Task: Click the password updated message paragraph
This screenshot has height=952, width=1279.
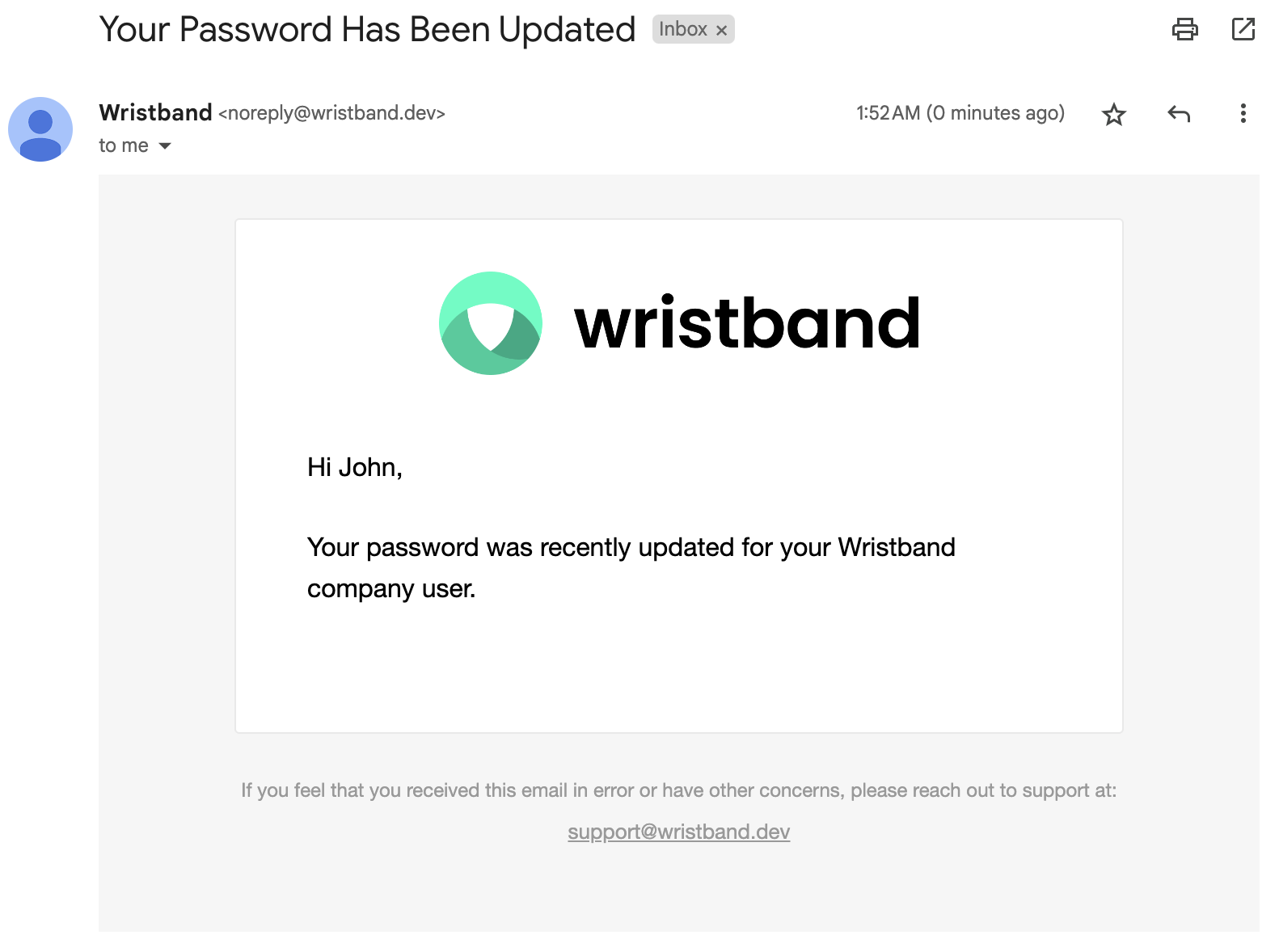Action: tap(631, 568)
